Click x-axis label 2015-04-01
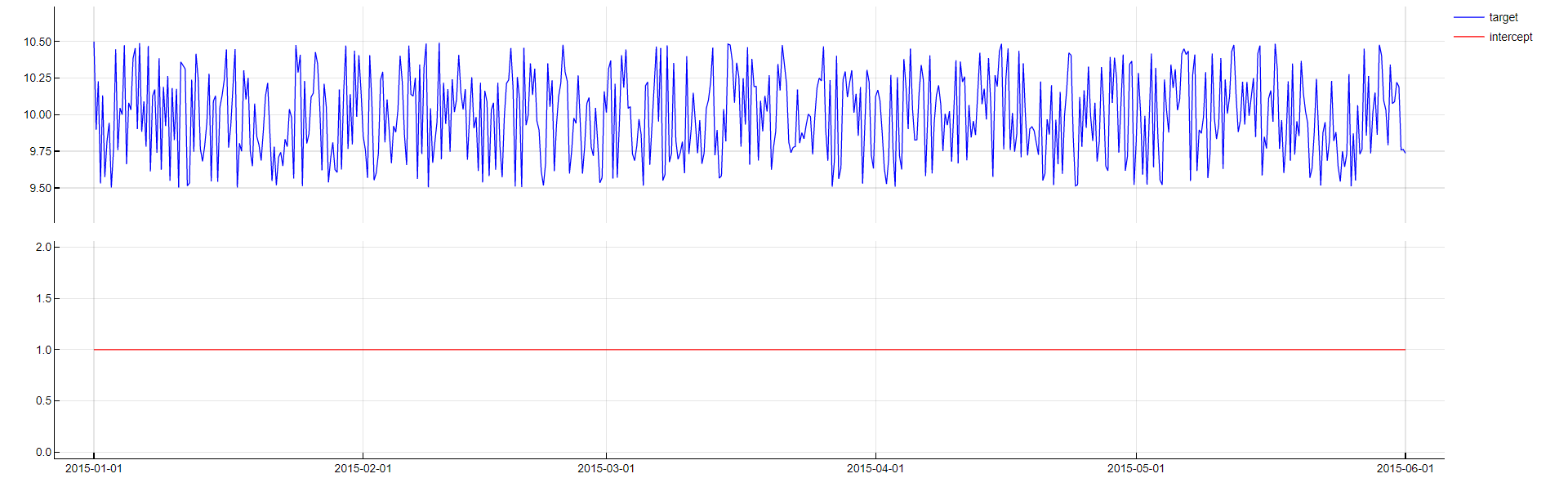The height and width of the screenshot is (496, 1568). pyautogui.click(x=875, y=468)
